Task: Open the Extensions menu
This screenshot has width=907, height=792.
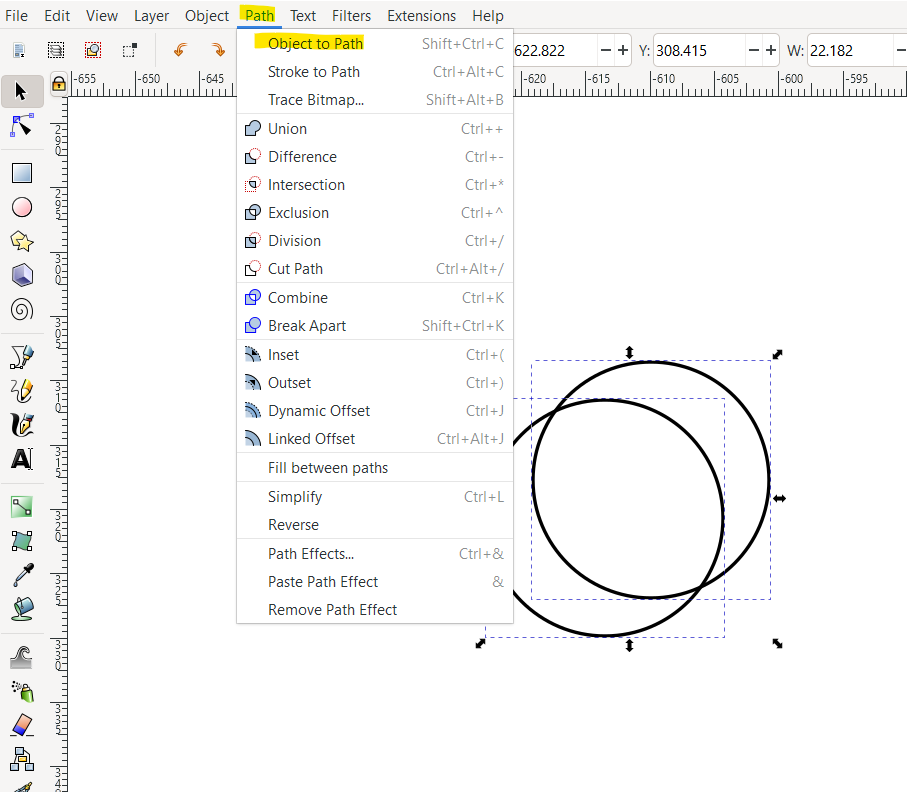Action: [x=421, y=15]
